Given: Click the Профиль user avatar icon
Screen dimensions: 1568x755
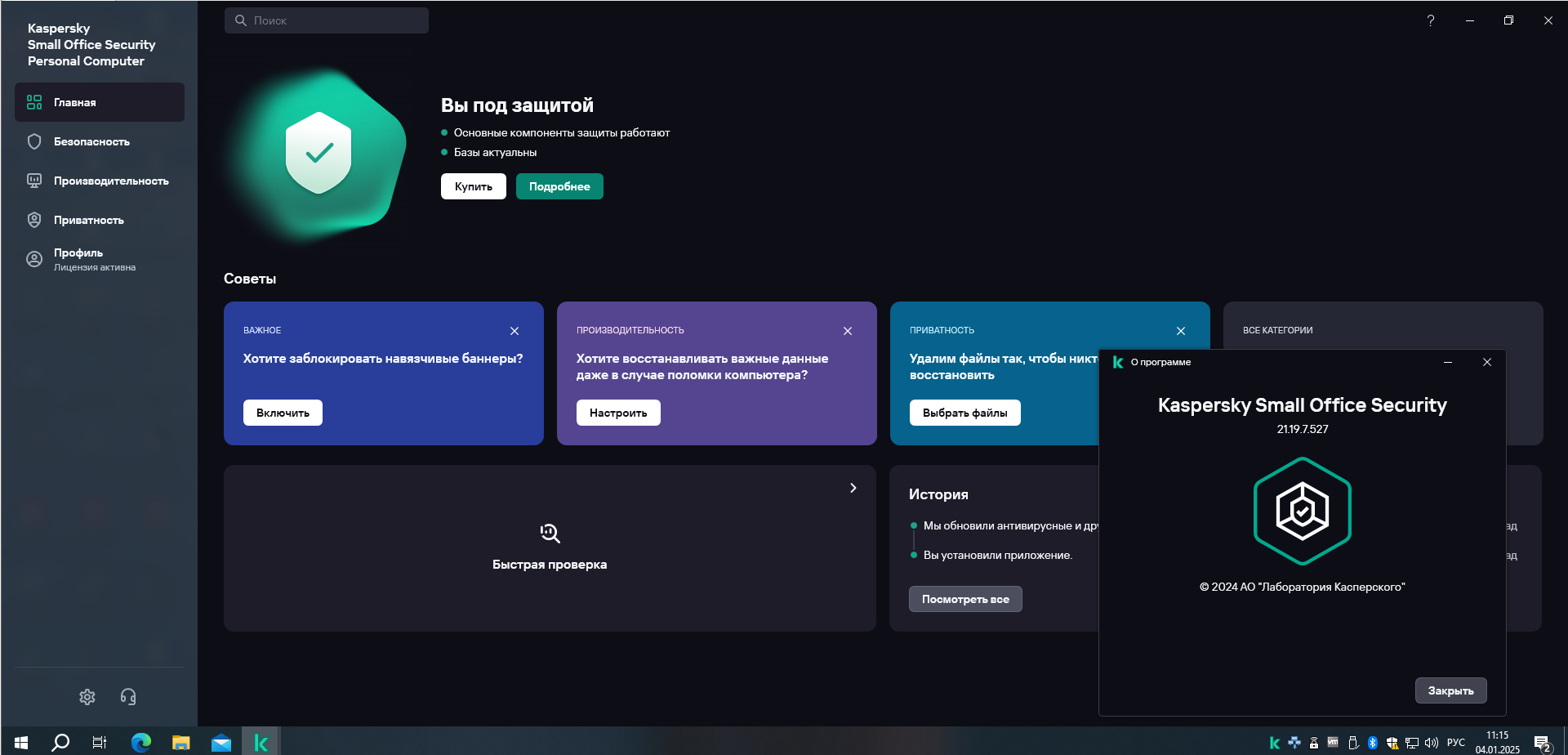Looking at the screenshot, I should (34, 259).
